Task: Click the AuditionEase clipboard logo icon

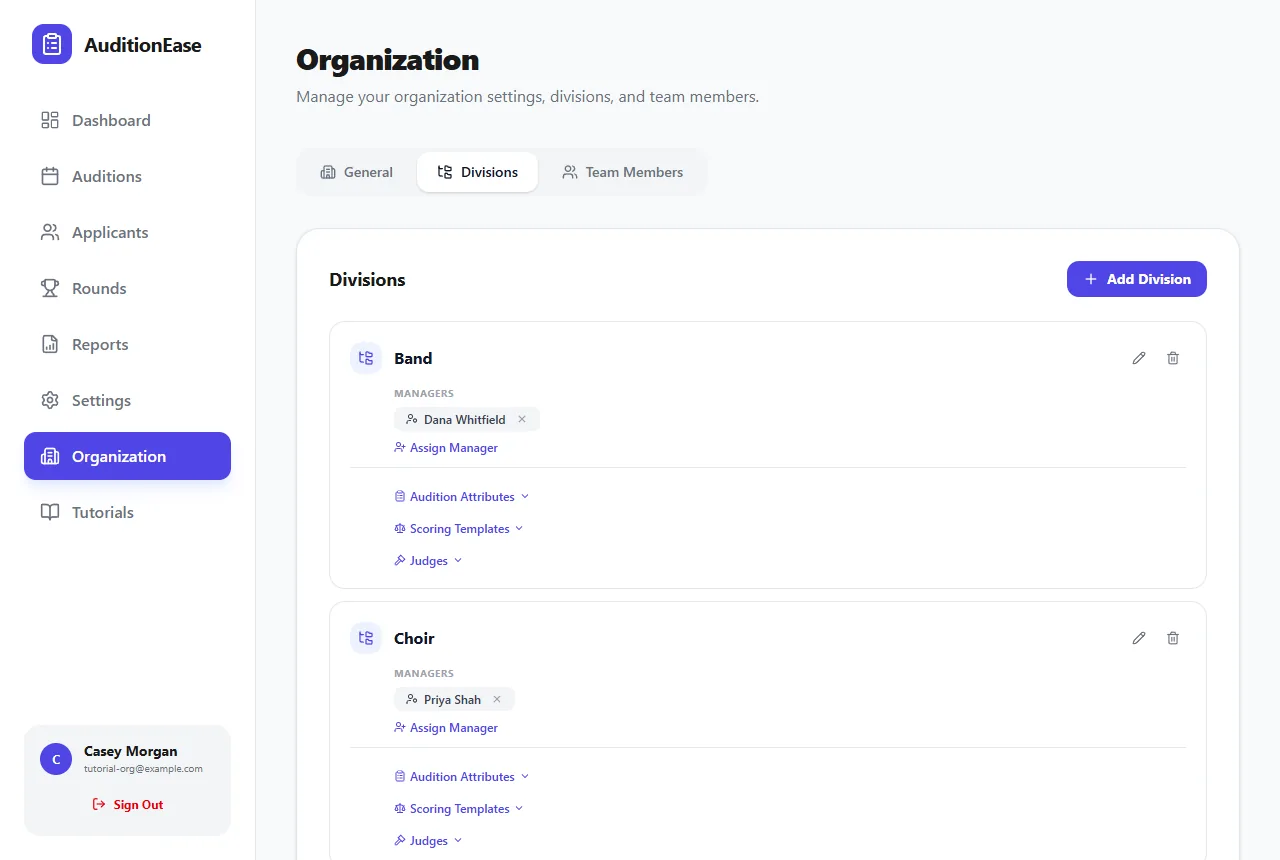Action: (x=52, y=44)
